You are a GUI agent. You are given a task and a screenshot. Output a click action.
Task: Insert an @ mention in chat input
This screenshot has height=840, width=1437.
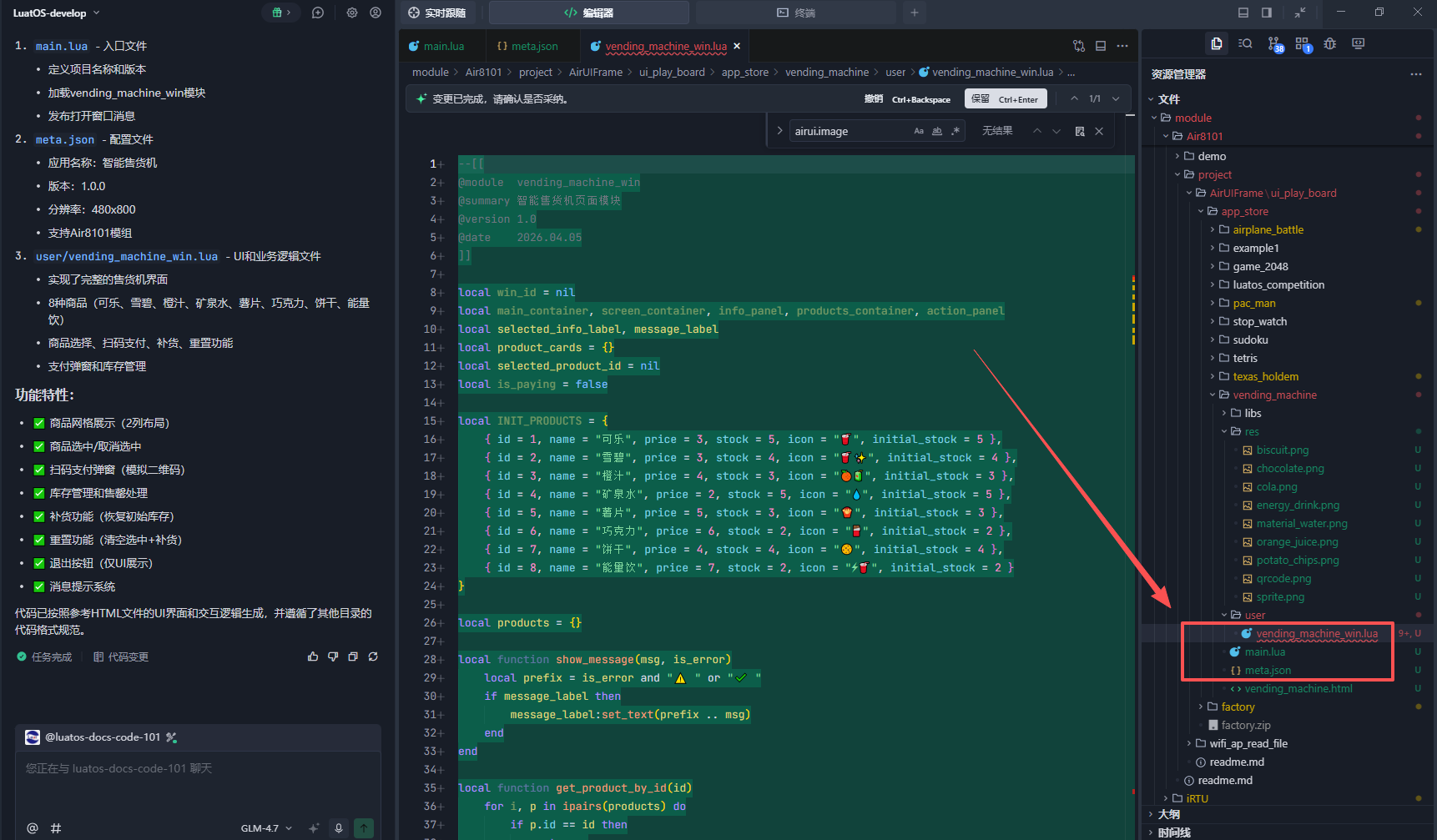(x=32, y=828)
